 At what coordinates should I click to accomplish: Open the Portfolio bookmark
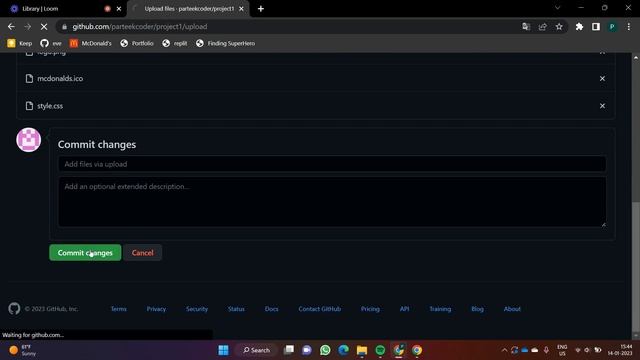click(137, 43)
